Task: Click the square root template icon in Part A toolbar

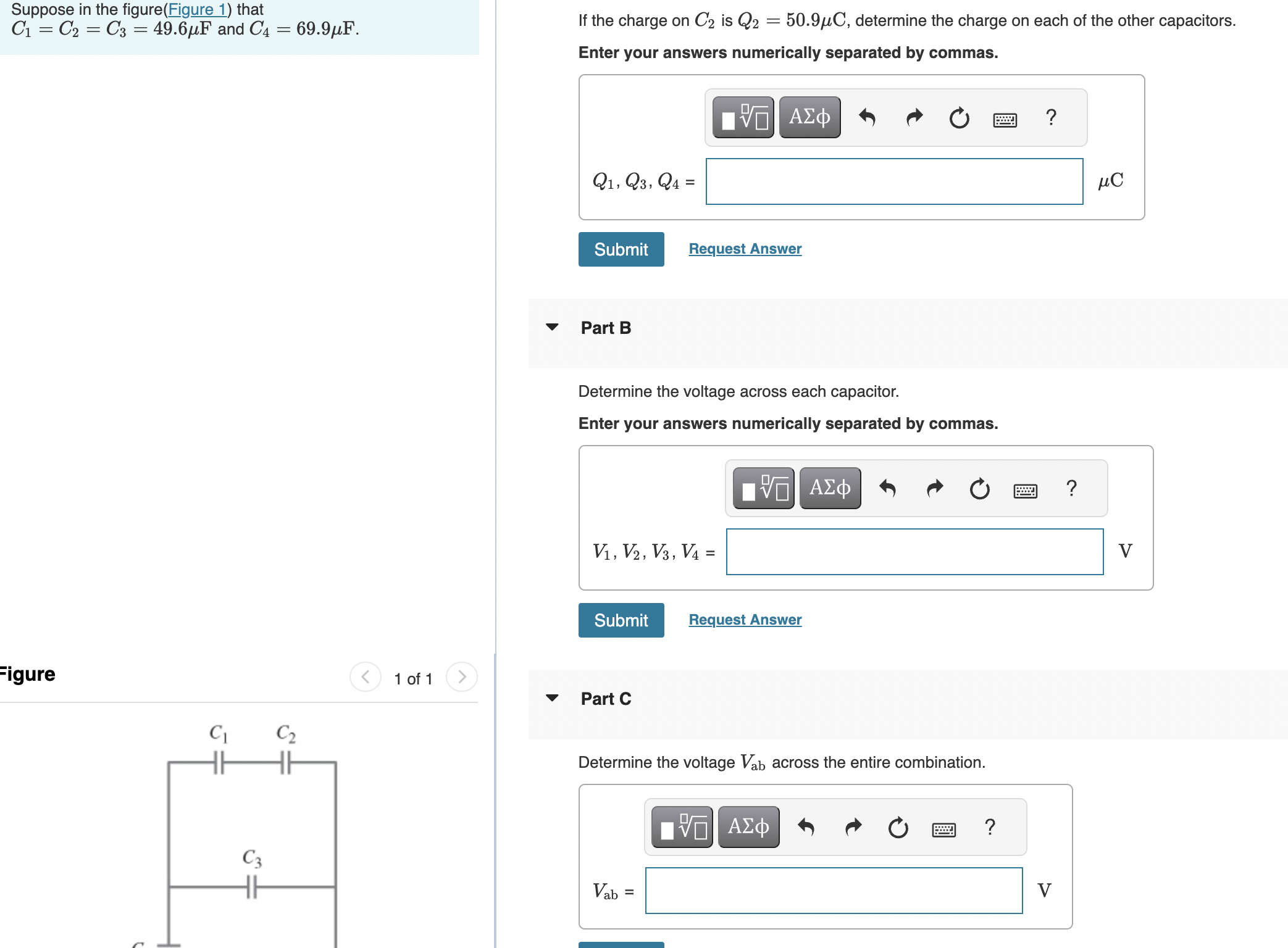Action: (x=743, y=117)
